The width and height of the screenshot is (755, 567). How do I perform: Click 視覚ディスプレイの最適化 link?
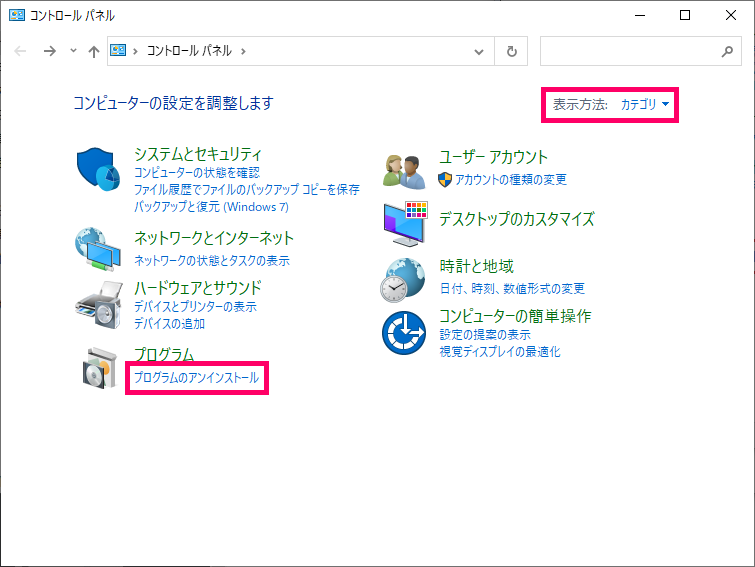click(500, 351)
